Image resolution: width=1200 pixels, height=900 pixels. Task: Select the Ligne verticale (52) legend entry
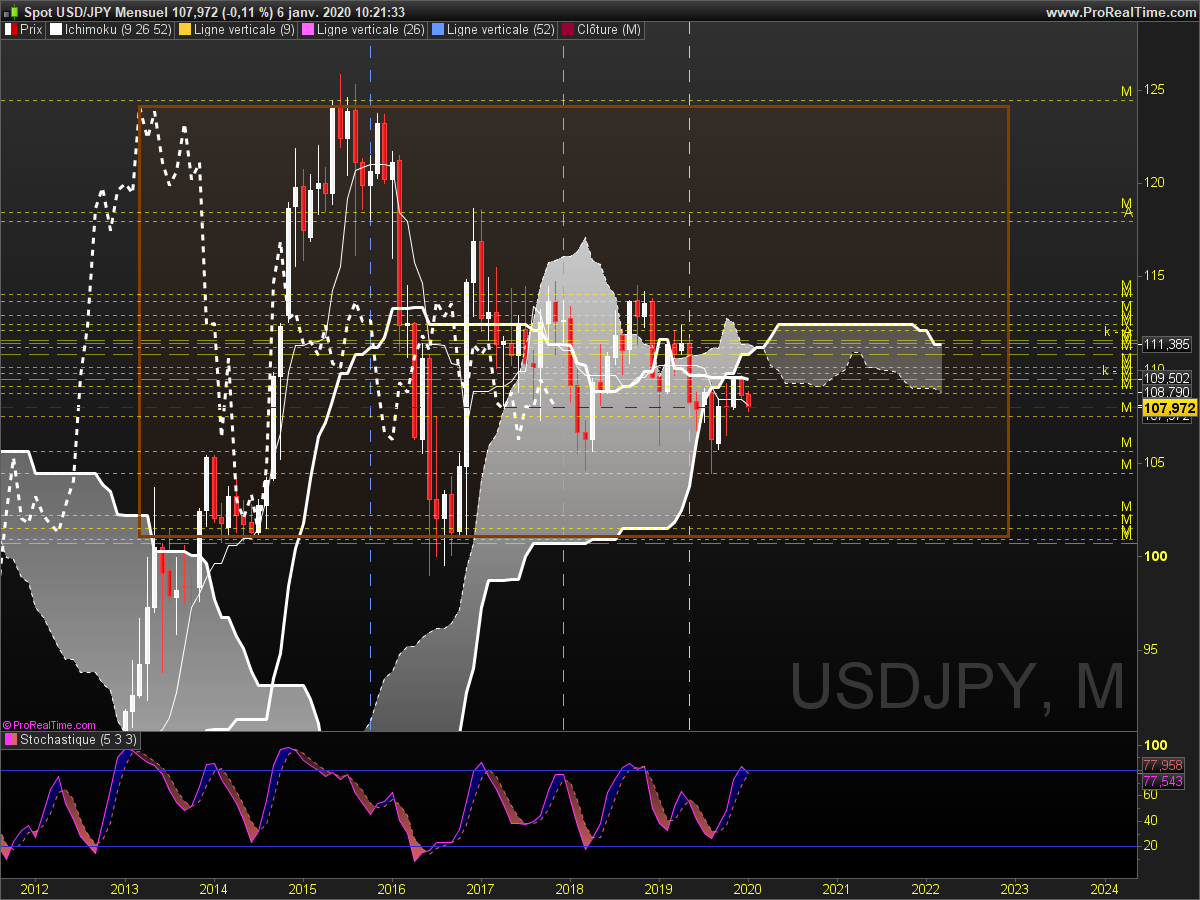(x=493, y=30)
